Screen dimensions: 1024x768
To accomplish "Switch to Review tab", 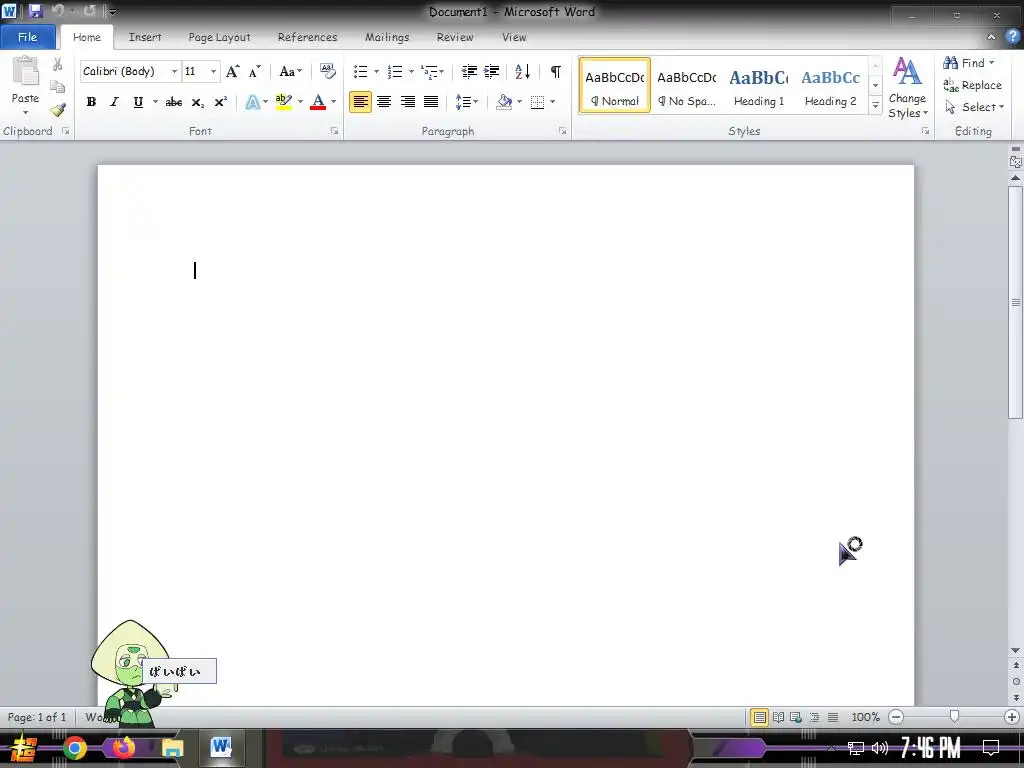I will coord(455,37).
